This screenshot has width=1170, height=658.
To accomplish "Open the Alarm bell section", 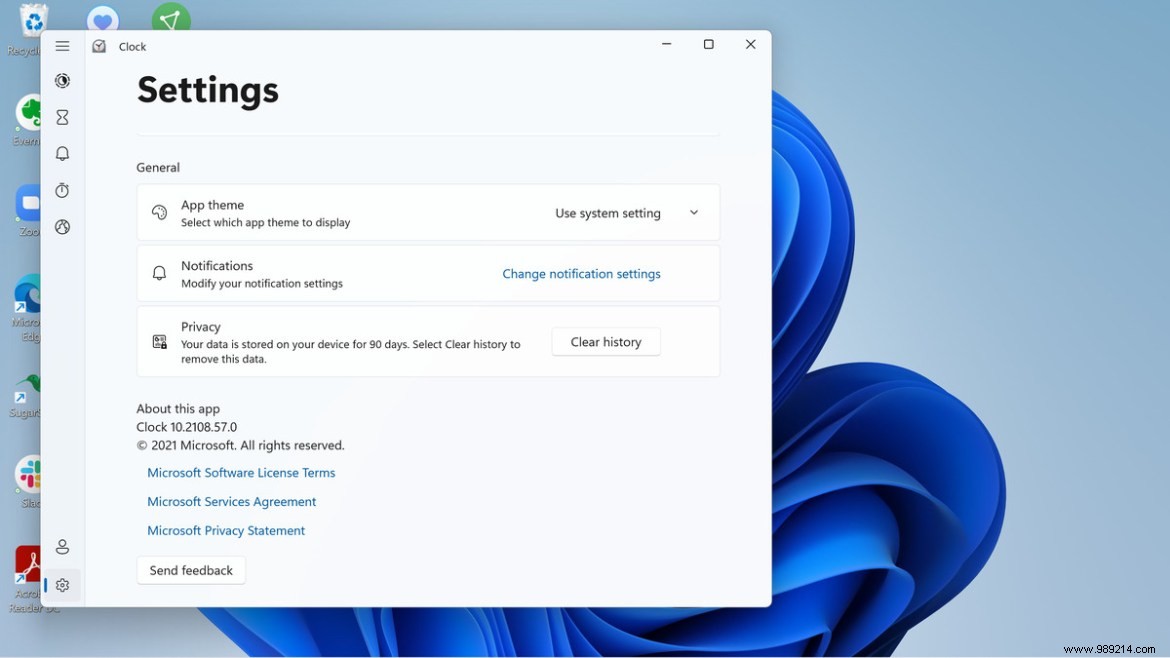I will coord(62,154).
